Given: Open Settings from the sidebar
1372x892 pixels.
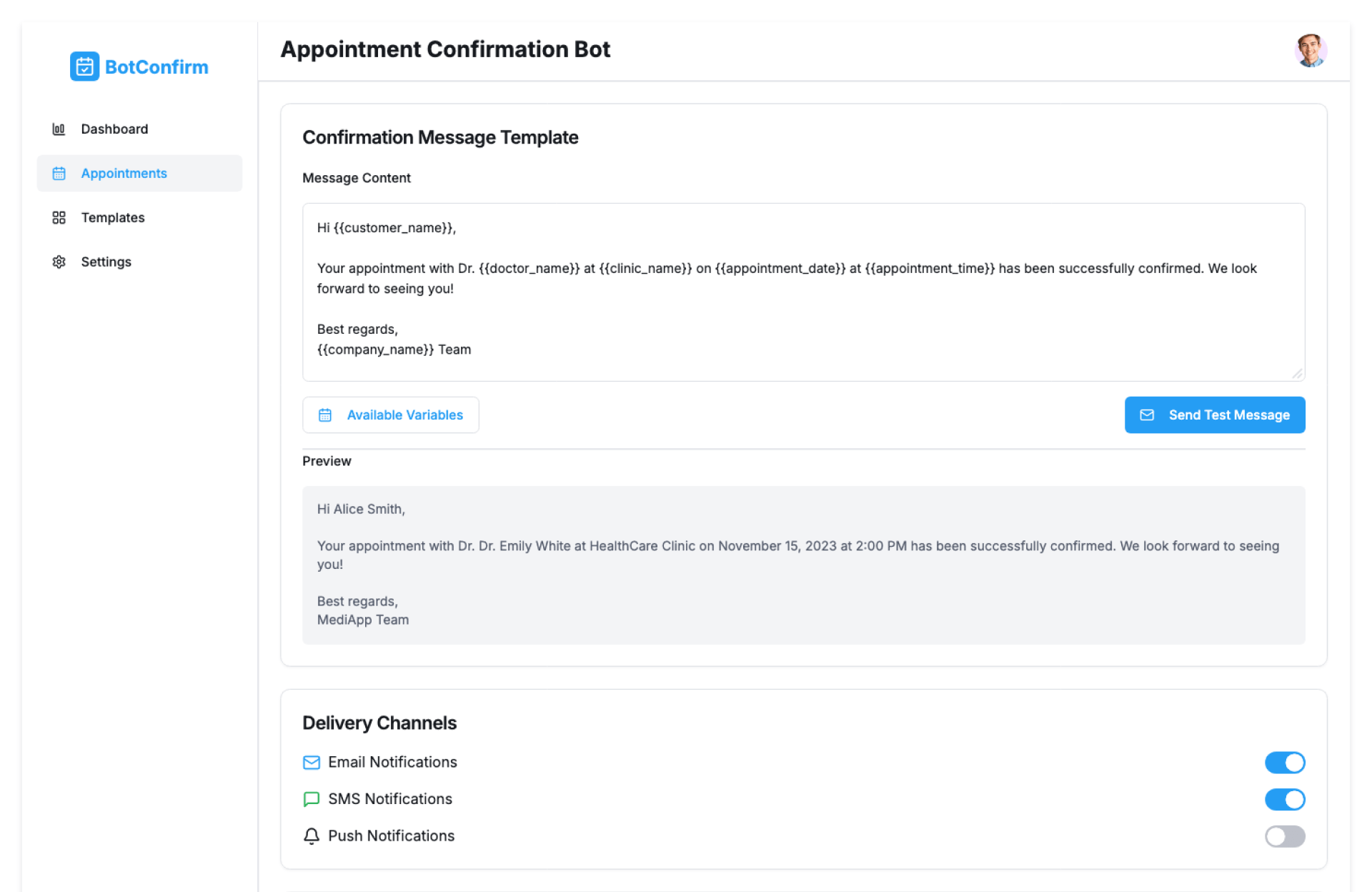Looking at the screenshot, I should (106, 262).
